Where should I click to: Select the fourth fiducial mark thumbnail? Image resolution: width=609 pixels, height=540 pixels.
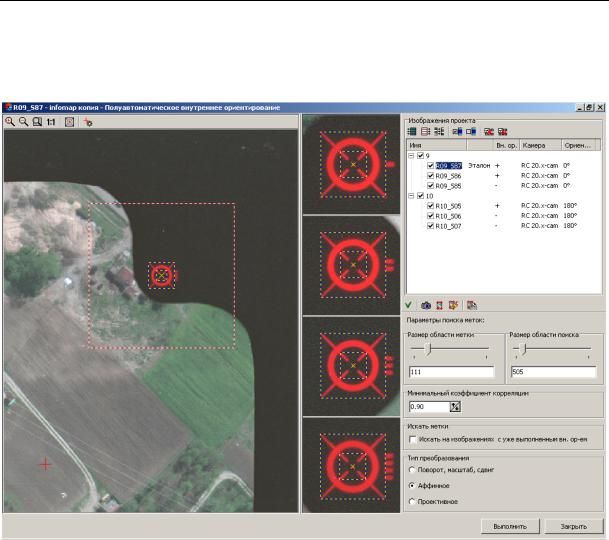(x=351, y=465)
